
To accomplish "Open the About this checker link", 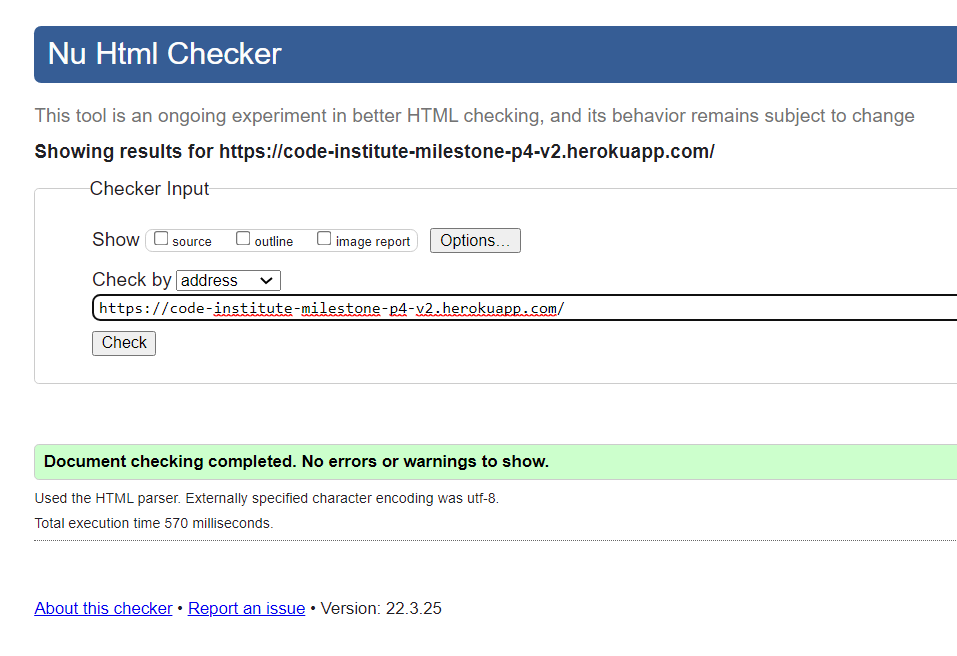I will (103, 608).
